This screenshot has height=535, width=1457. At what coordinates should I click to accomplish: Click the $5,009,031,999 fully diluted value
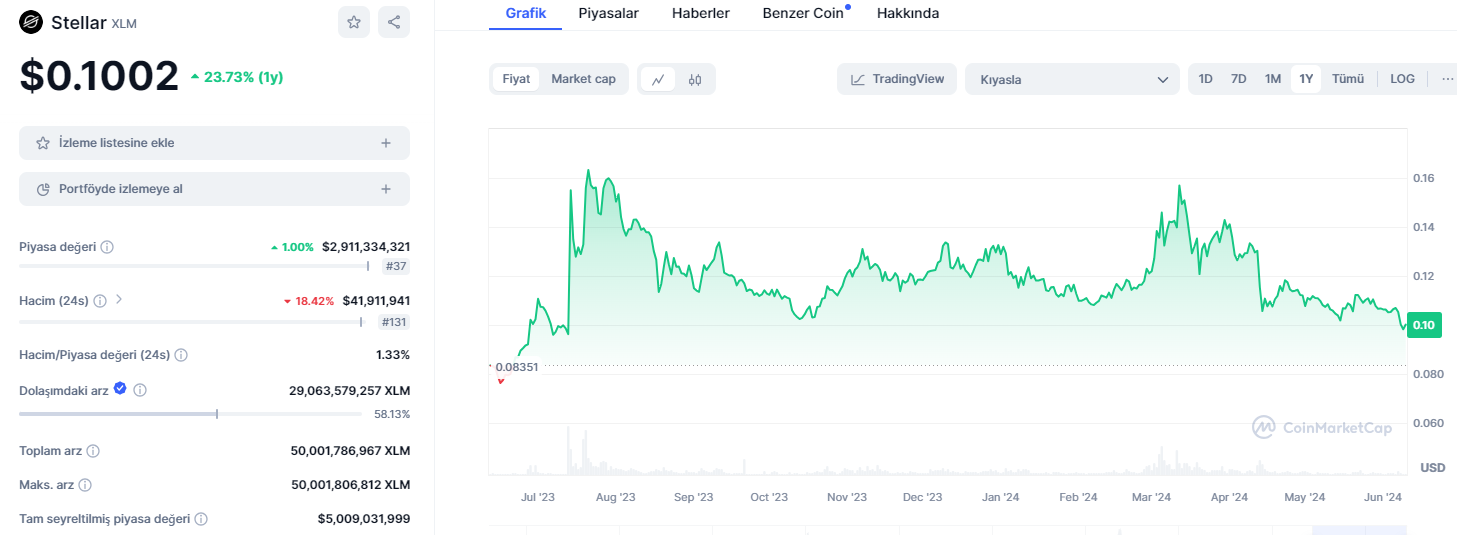[364, 519]
